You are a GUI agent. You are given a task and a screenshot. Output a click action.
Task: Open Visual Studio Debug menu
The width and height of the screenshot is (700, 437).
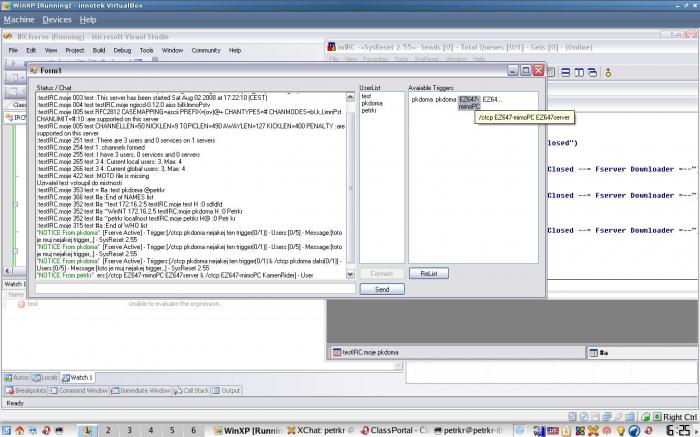pos(122,50)
